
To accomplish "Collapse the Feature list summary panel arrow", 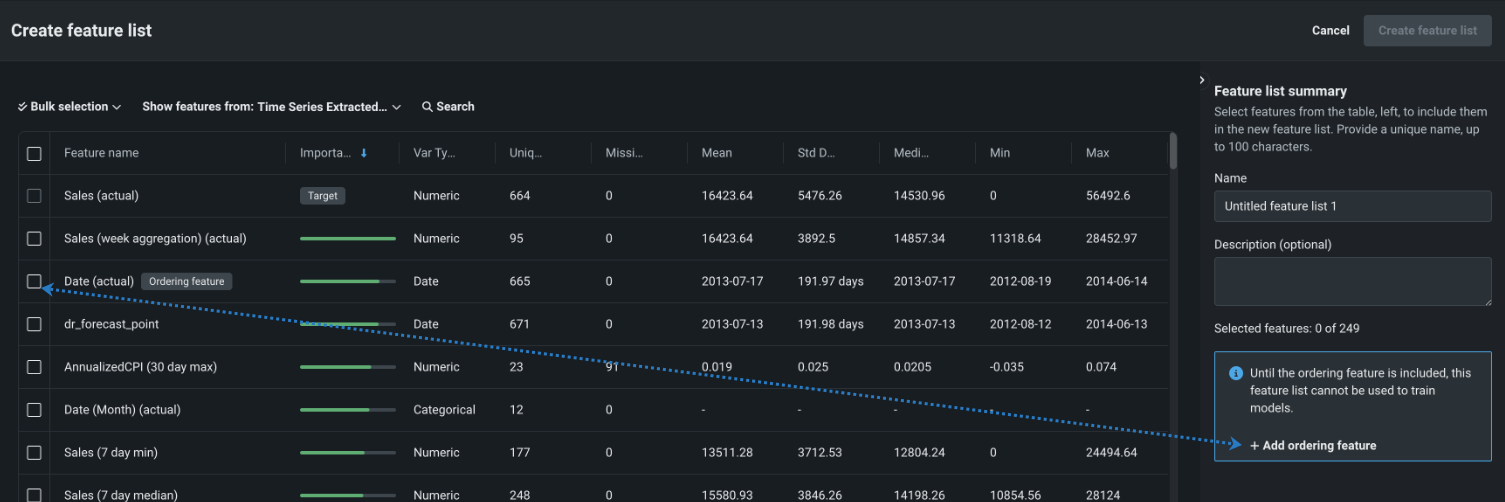I will coord(1201,80).
